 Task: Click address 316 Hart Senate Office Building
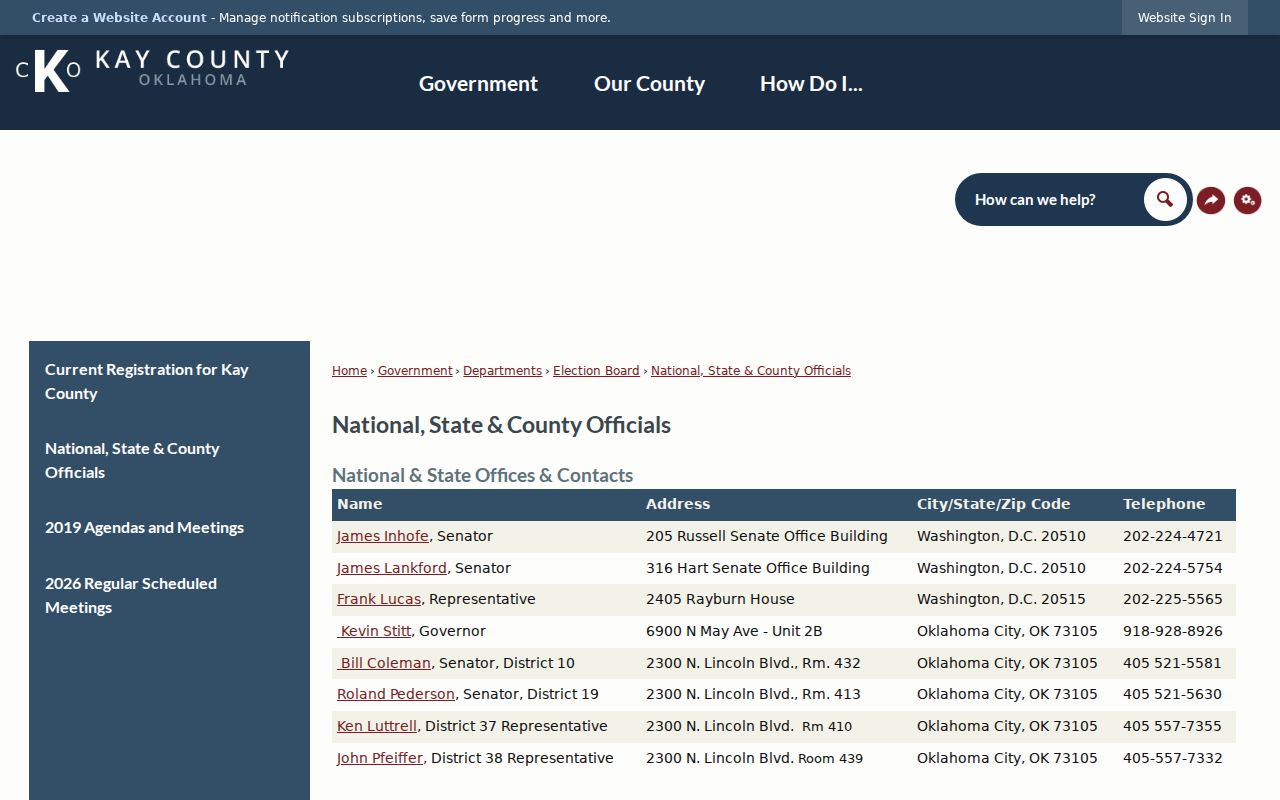[x=758, y=568]
